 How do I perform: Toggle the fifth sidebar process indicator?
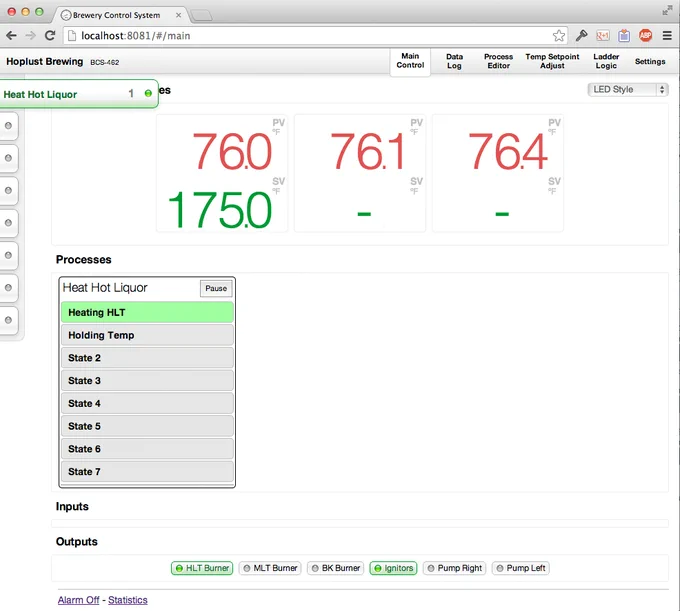pos(8,223)
